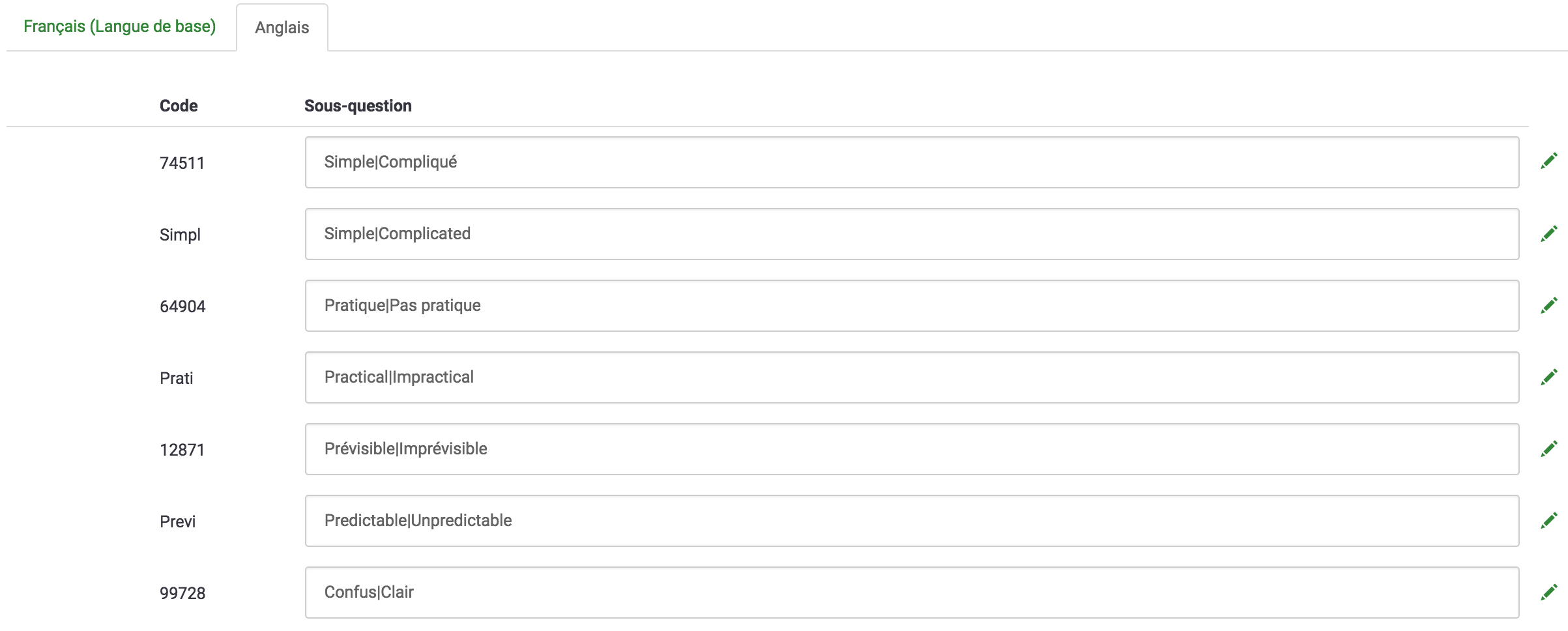
Task: Click the Predictable|Unpredictable text field
Action: [912, 521]
